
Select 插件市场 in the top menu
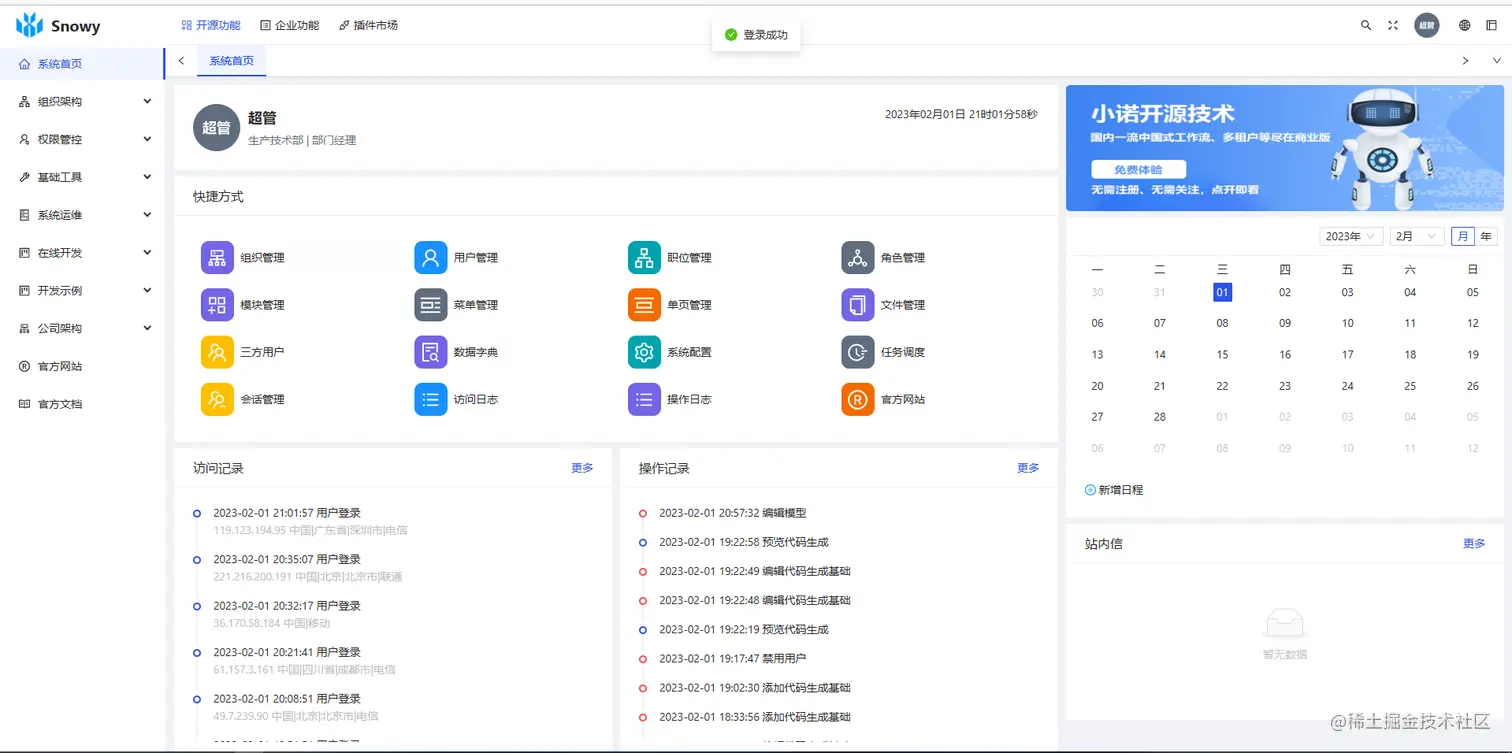click(368, 25)
